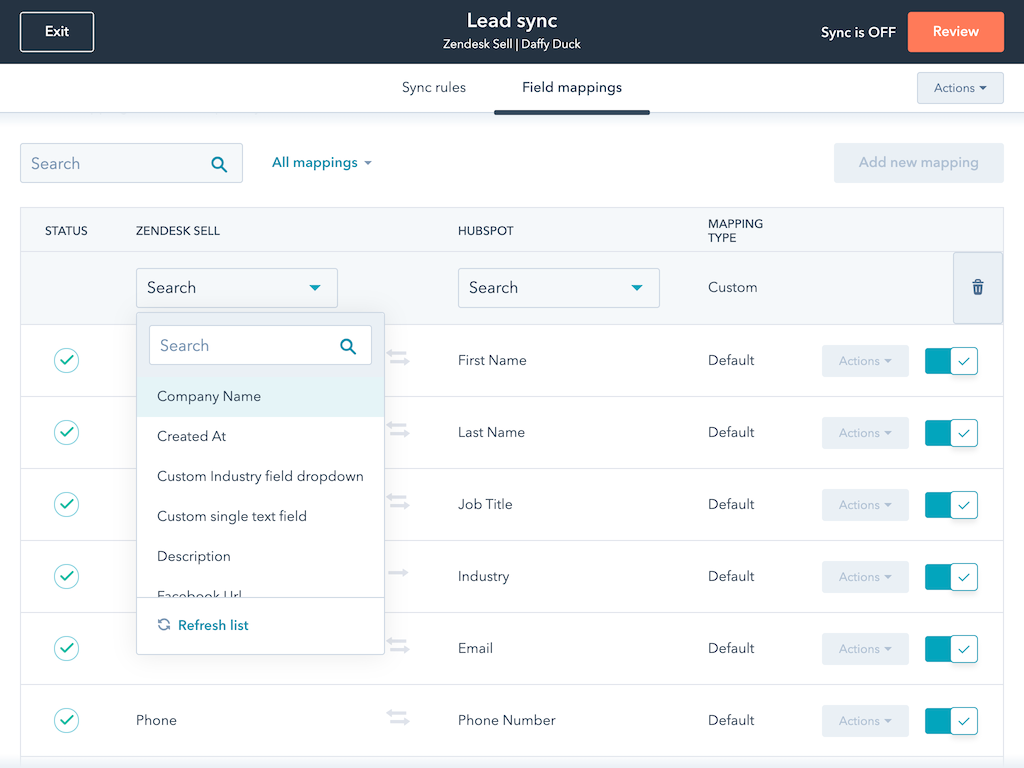This screenshot has width=1024, height=768.
Task: Select Company Name from the dropdown list
Action: 209,396
